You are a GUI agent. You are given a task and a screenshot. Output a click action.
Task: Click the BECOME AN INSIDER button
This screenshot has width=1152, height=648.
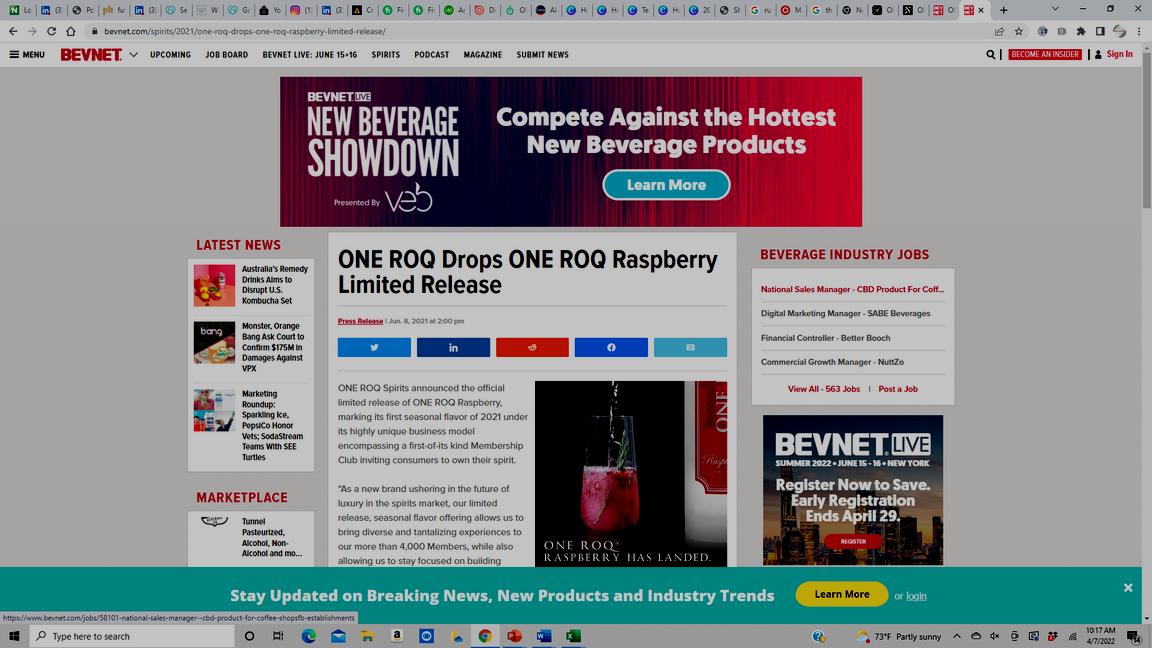[x=1045, y=54]
